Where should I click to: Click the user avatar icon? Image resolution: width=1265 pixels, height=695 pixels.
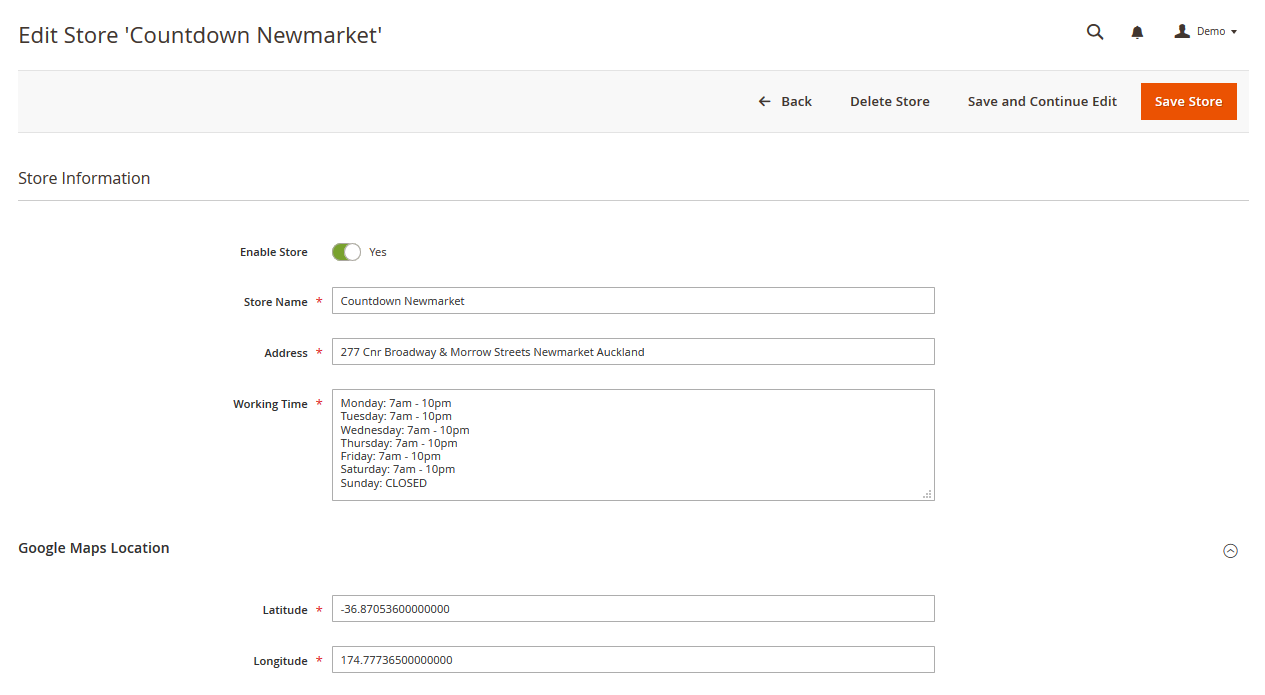pos(1182,32)
